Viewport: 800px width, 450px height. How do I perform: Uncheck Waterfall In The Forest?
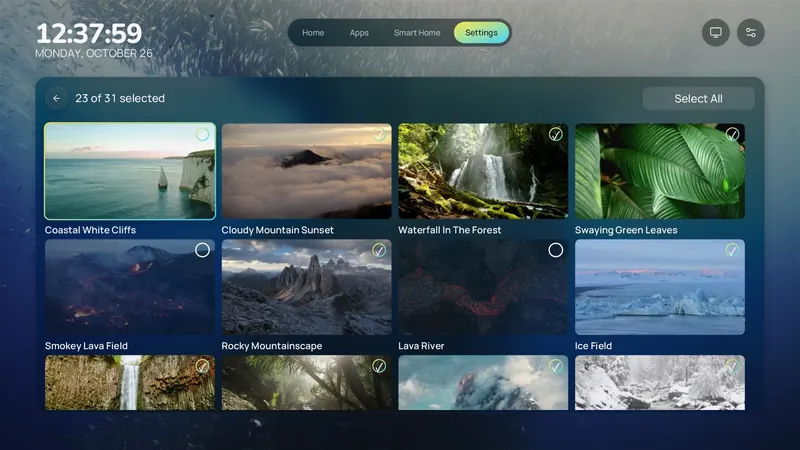556,134
